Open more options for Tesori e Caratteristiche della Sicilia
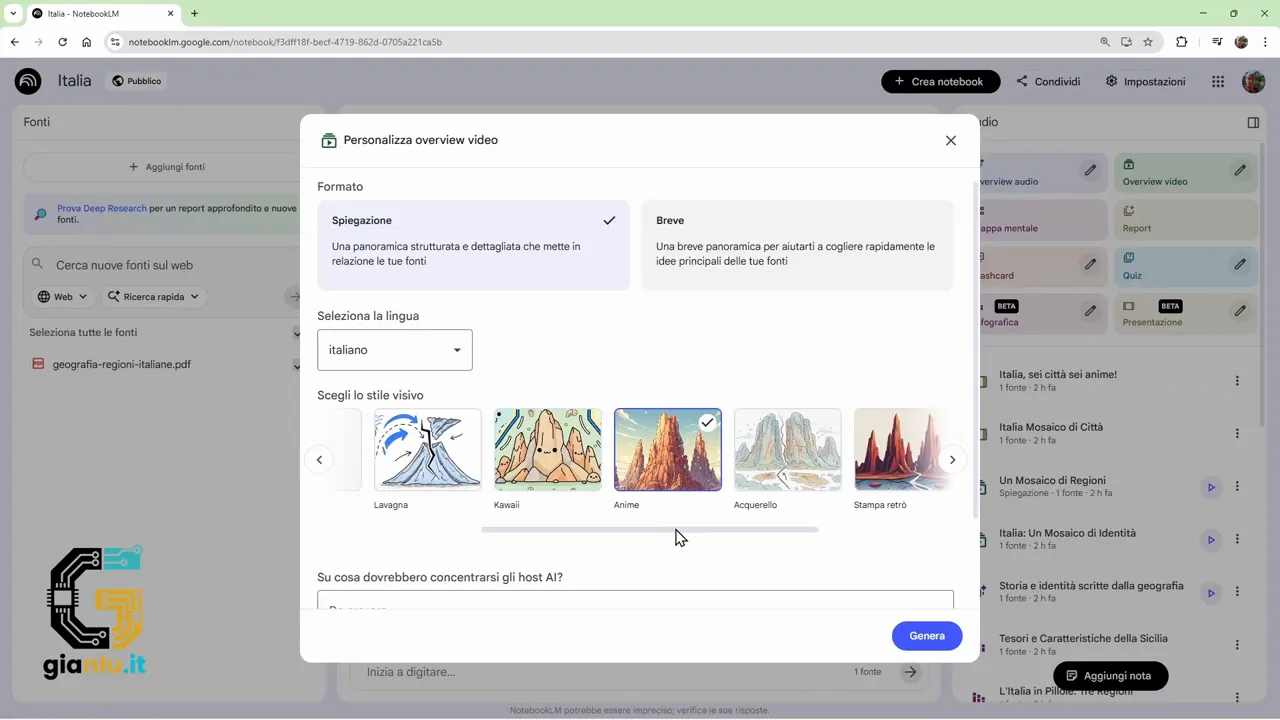1280x720 pixels. [1237, 645]
